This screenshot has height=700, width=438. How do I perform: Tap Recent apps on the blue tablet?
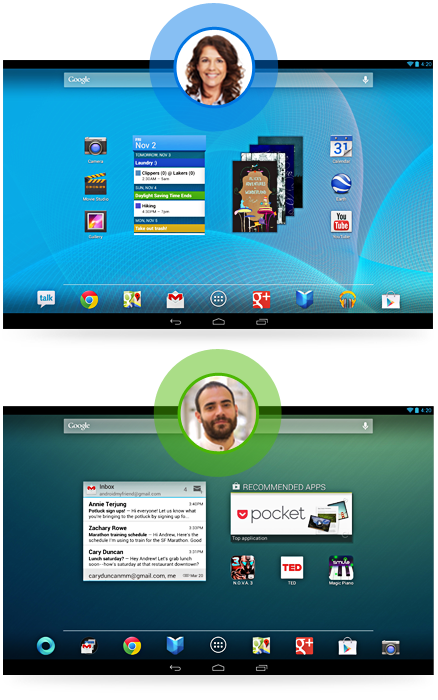point(262,322)
